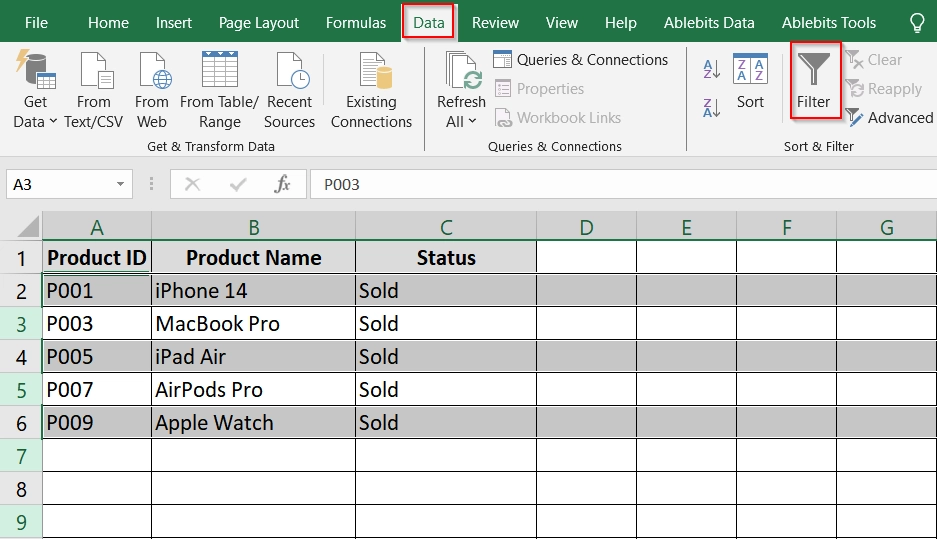Import data From Web
This screenshot has height=539, width=937.
(x=152, y=90)
